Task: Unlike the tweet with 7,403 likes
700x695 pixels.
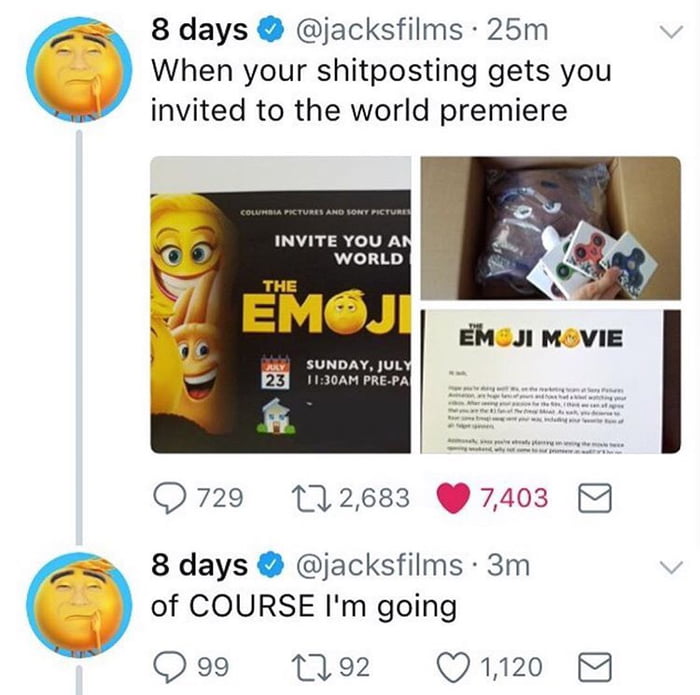Action: [x=453, y=498]
